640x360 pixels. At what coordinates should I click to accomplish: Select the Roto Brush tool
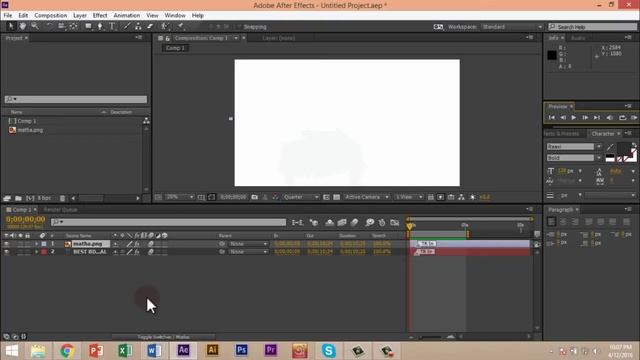165,27
